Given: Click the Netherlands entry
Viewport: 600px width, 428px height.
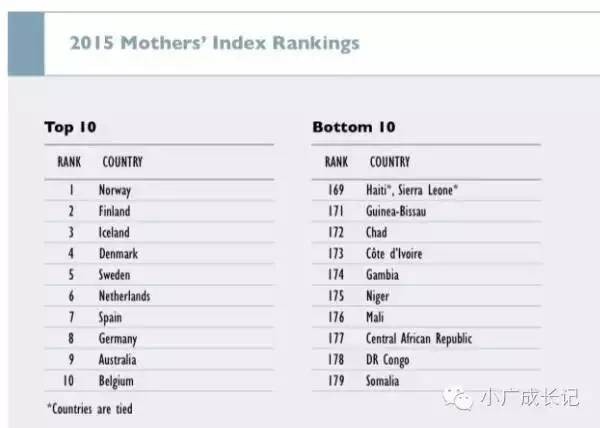Looking at the screenshot, I should [124, 296].
